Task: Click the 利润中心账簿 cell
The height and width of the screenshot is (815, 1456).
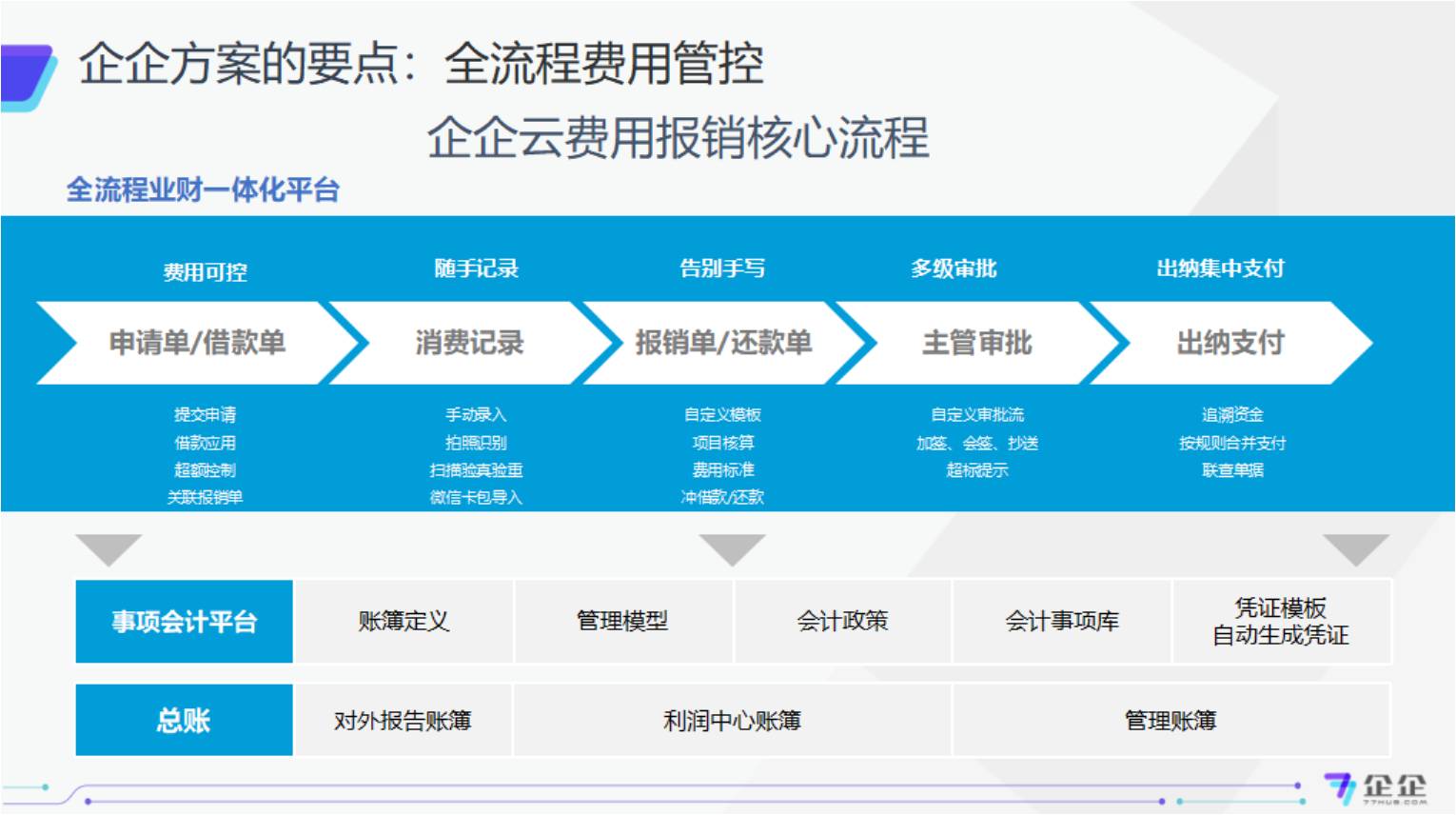Action: (732, 721)
